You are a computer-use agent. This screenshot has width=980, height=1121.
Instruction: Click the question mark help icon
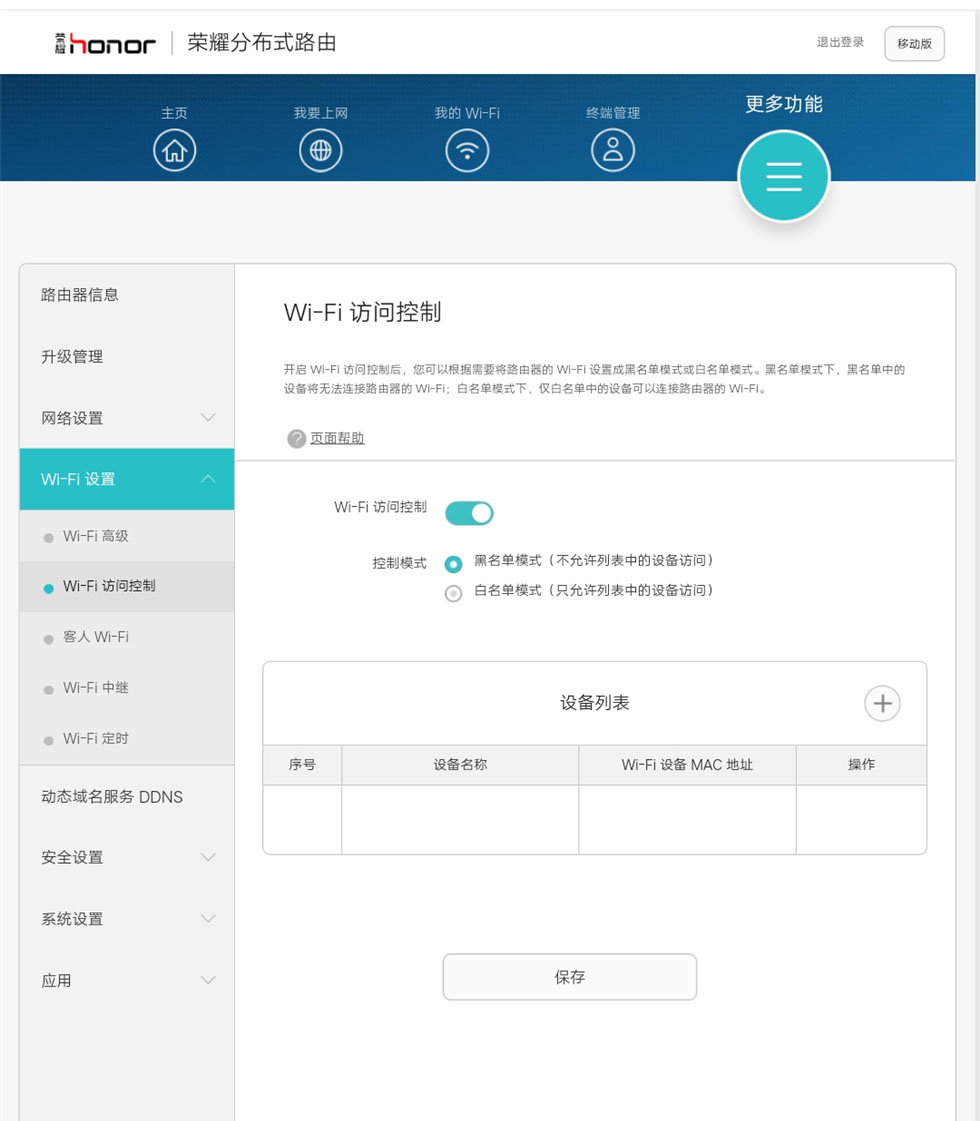tap(296, 439)
